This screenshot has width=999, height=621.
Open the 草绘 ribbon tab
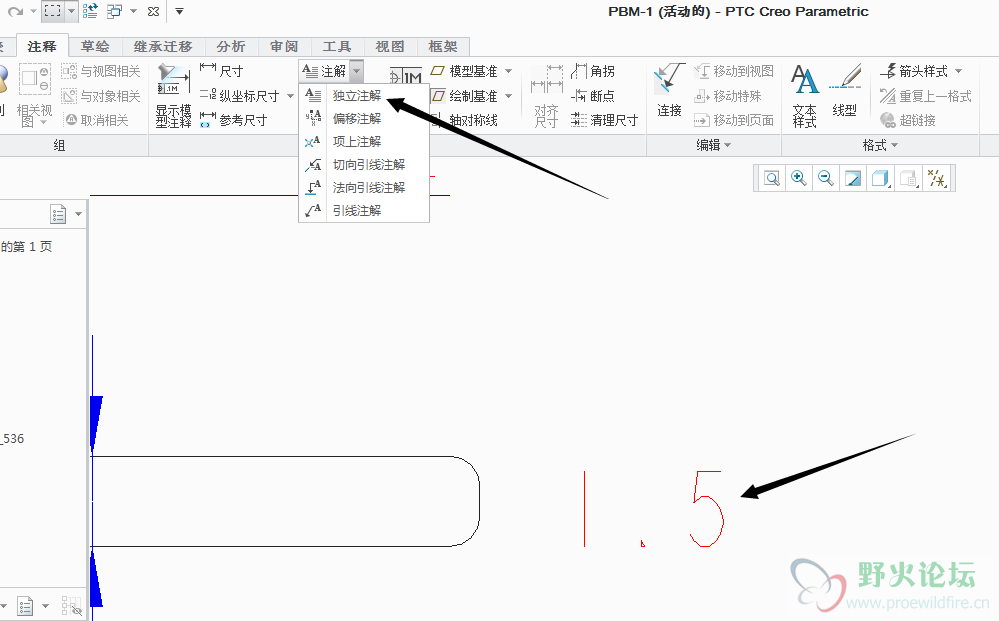[95, 46]
